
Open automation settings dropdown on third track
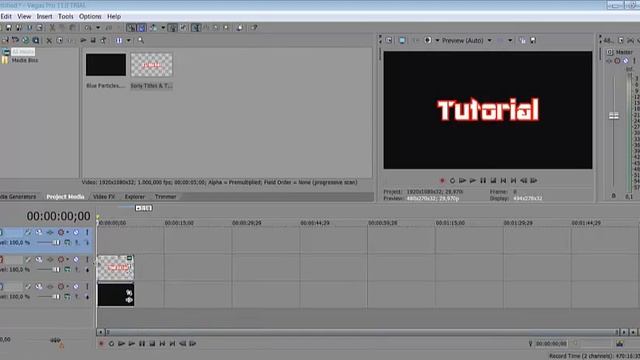68,286
